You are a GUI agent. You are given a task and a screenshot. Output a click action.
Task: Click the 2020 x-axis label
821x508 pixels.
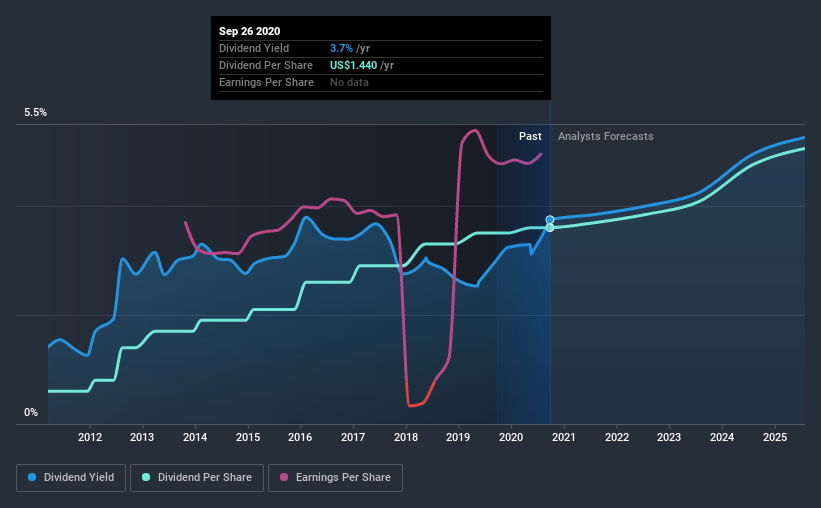511,437
